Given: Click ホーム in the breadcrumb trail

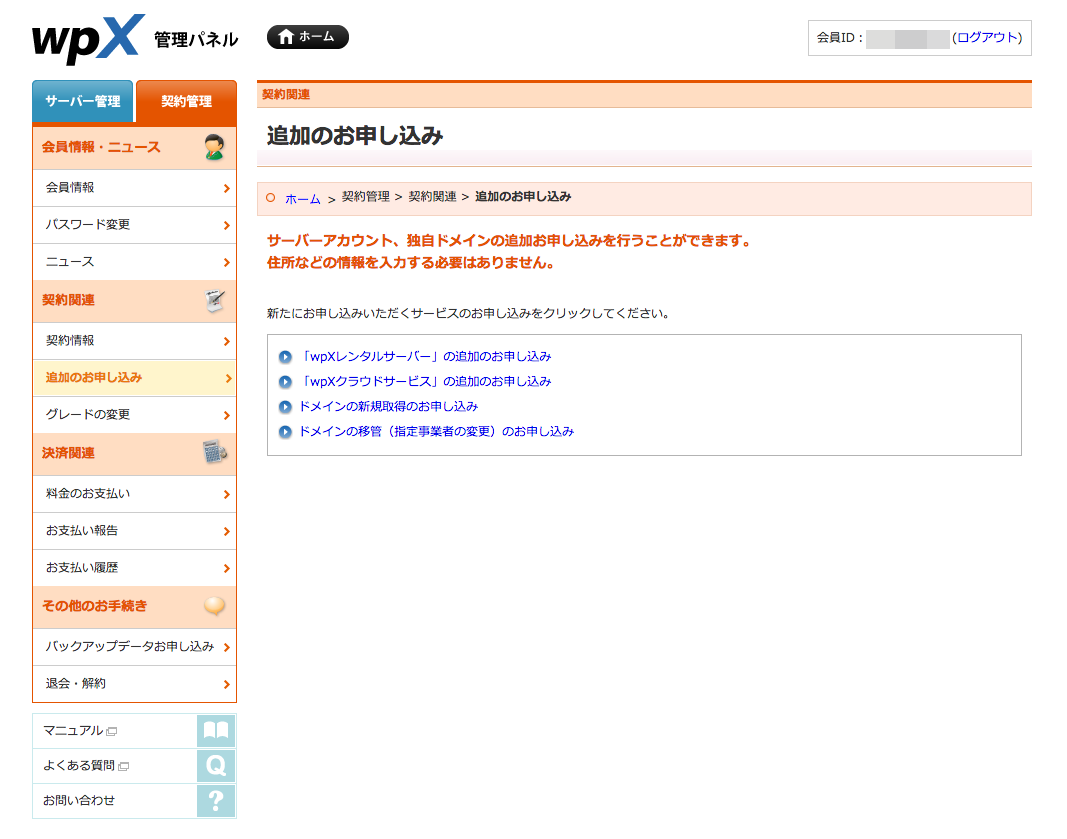Looking at the screenshot, I should (x=301, y=198).
